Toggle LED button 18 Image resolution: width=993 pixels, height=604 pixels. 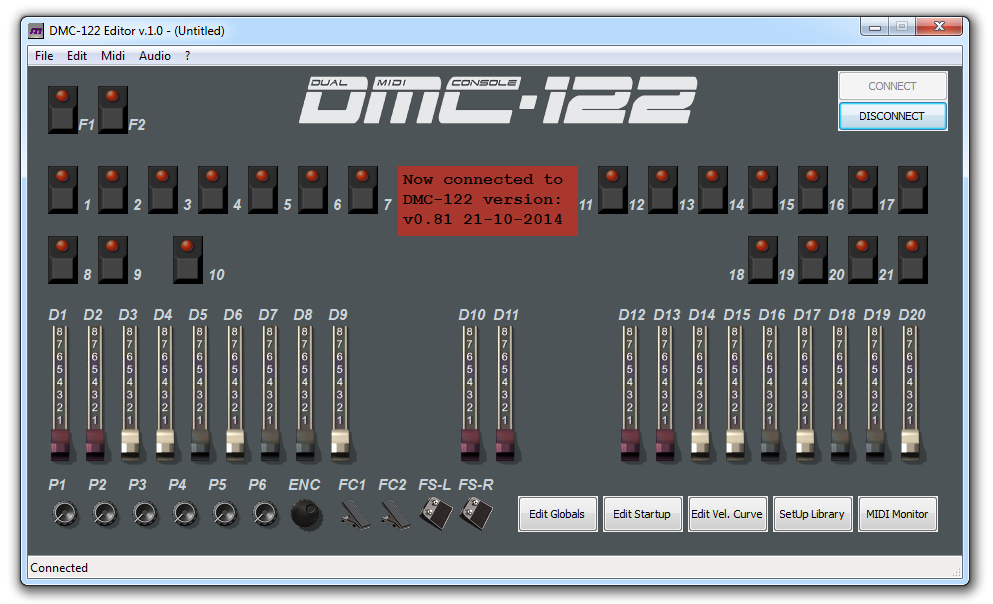coord(762,260)
